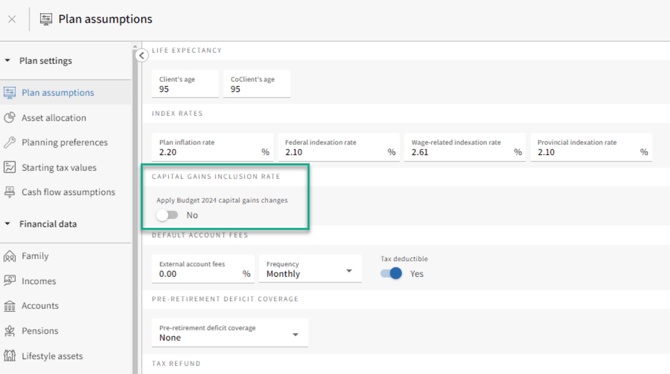Click the Plan assumptions header icon

click(x=46, y=19)
